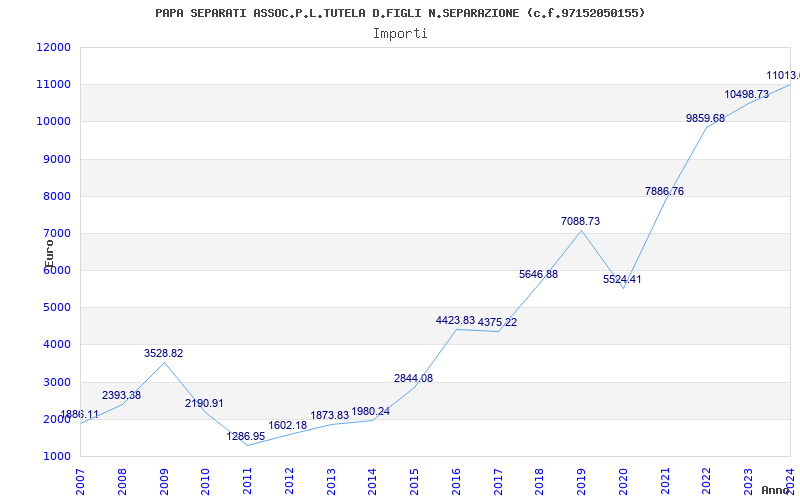Select data label 2190.91
This screenshot has height=500, width=800.
pyautogui.click(x=205, y=403)
